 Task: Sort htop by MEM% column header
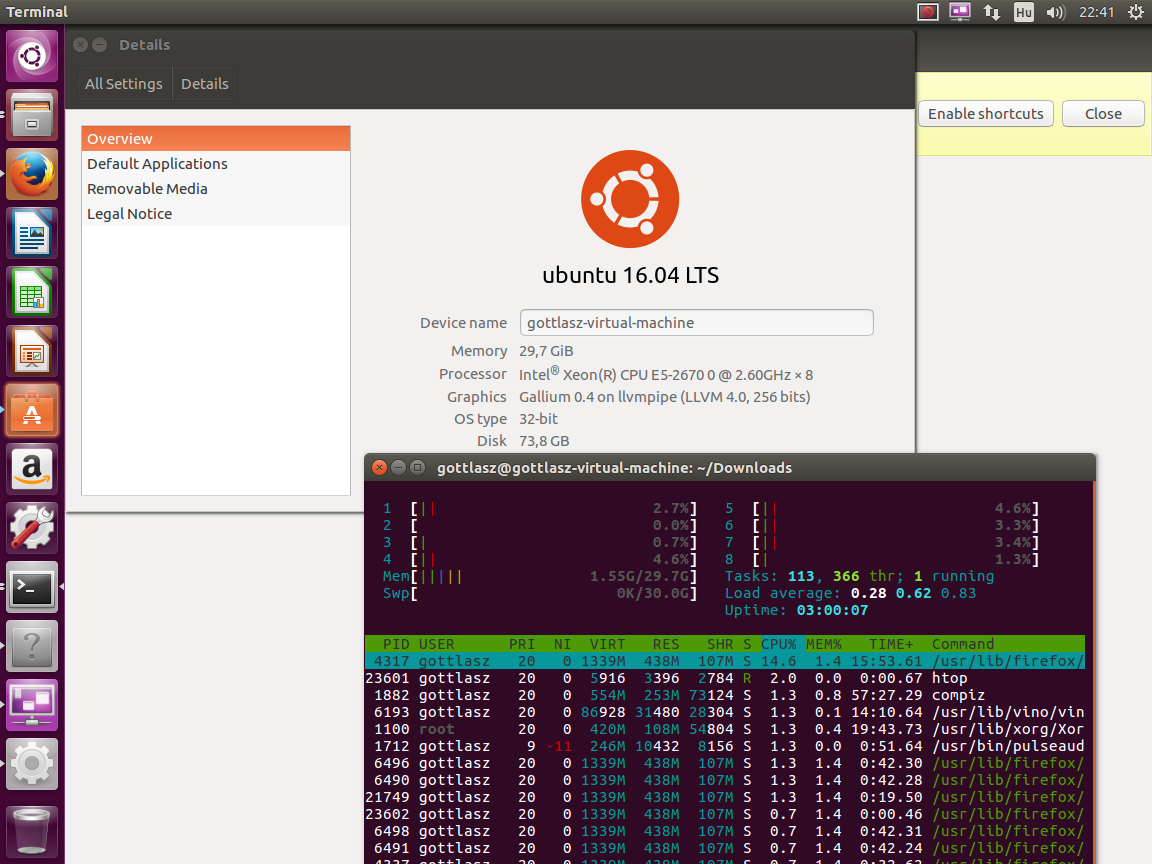point(824,644)
